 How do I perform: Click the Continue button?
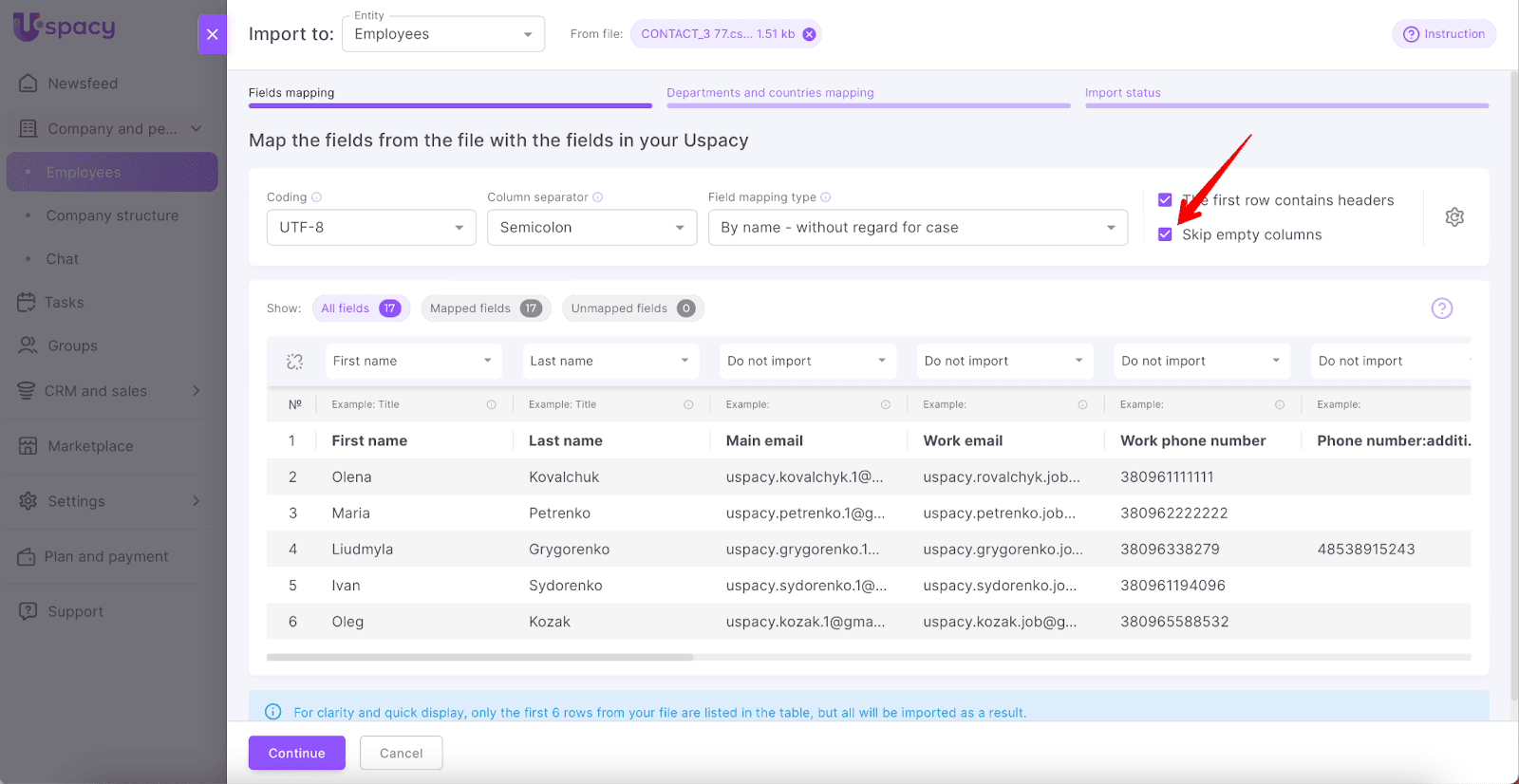[x=296, y=753]
